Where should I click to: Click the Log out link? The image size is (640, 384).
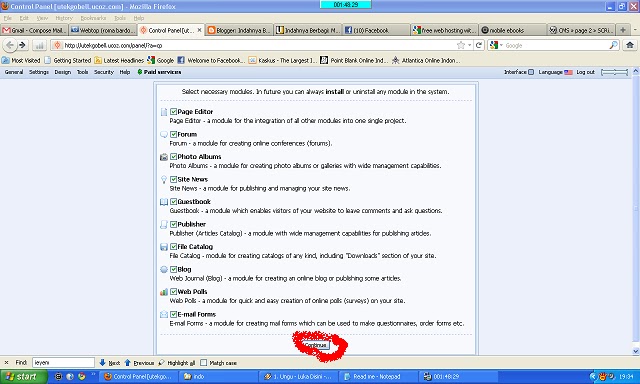(585, 72)
